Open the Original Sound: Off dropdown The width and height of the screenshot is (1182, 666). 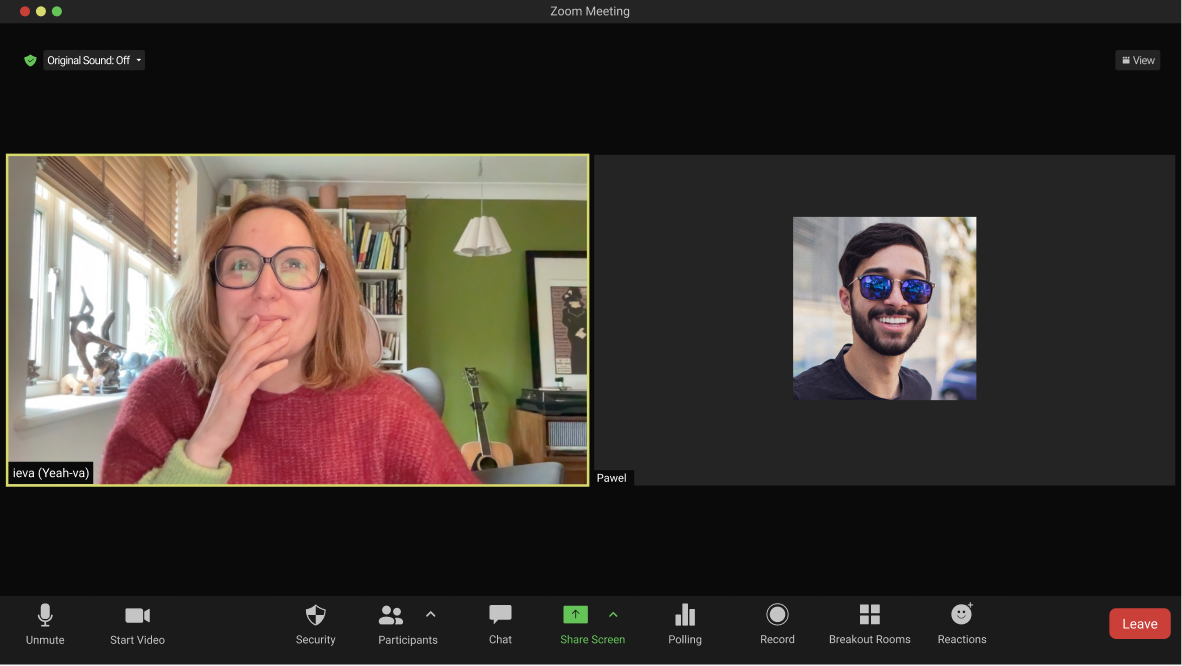point(93,60)
